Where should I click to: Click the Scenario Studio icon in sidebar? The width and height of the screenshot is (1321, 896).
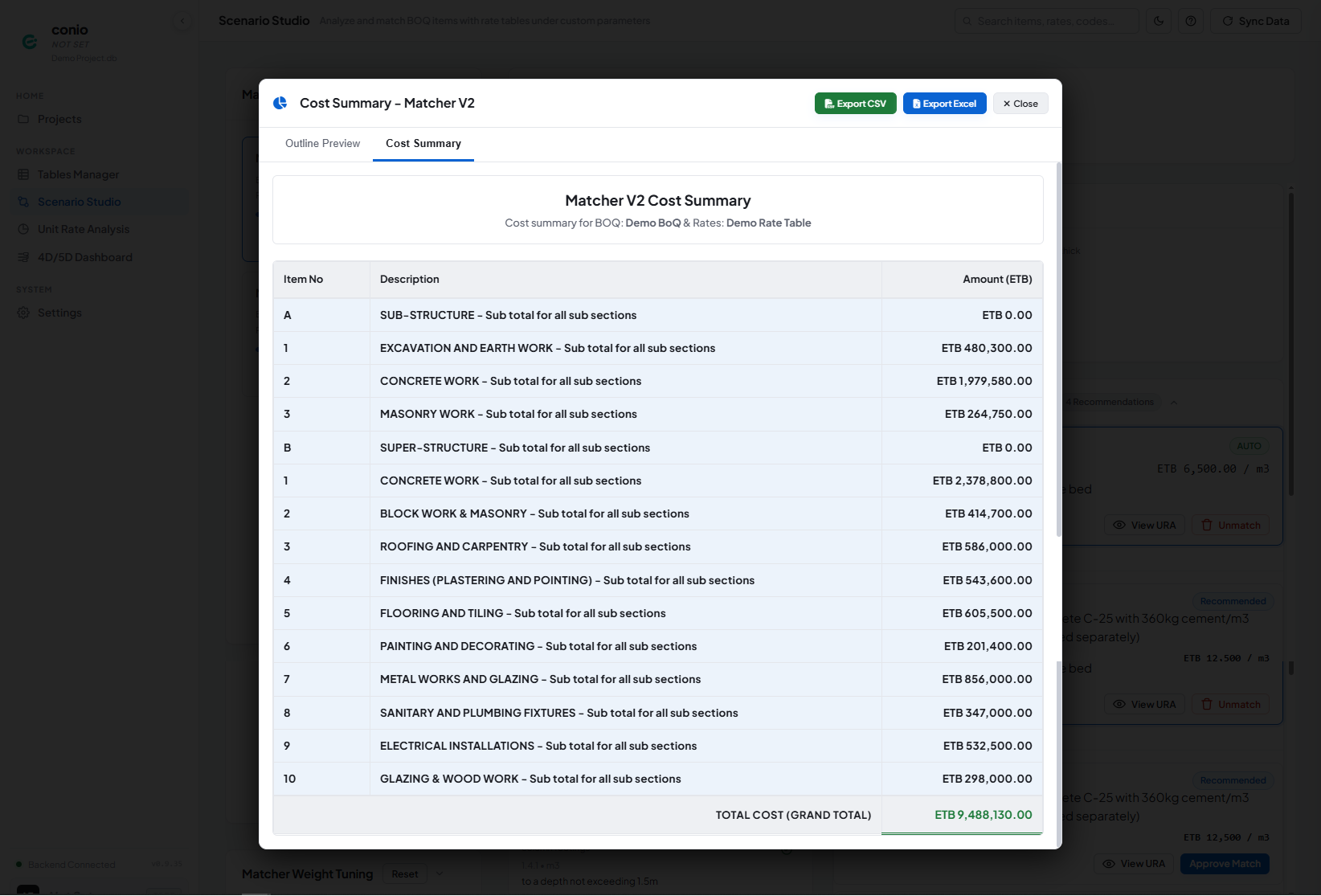pos(23,202)
